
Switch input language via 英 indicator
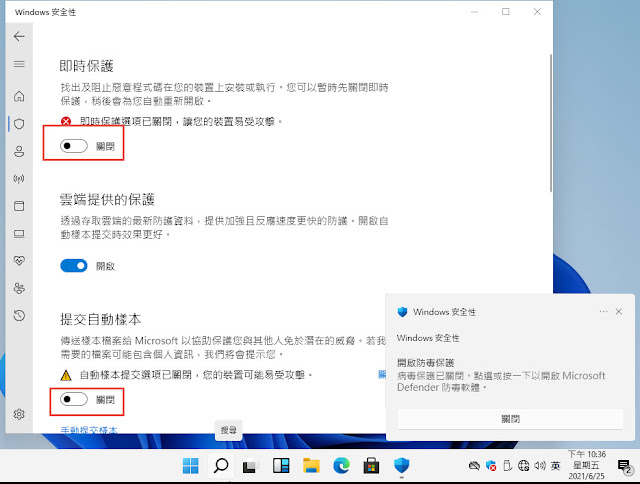pos(555,466)
